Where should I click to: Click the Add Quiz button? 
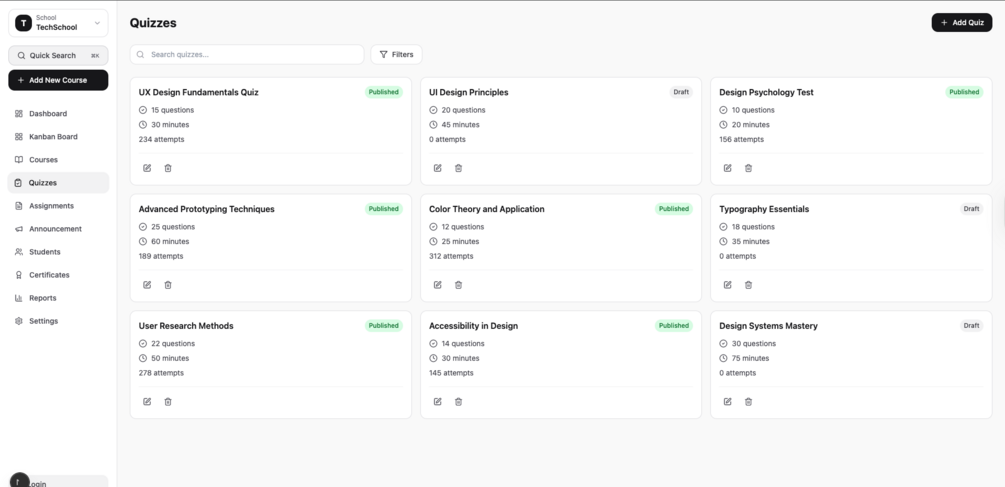[x=961, y=22]
